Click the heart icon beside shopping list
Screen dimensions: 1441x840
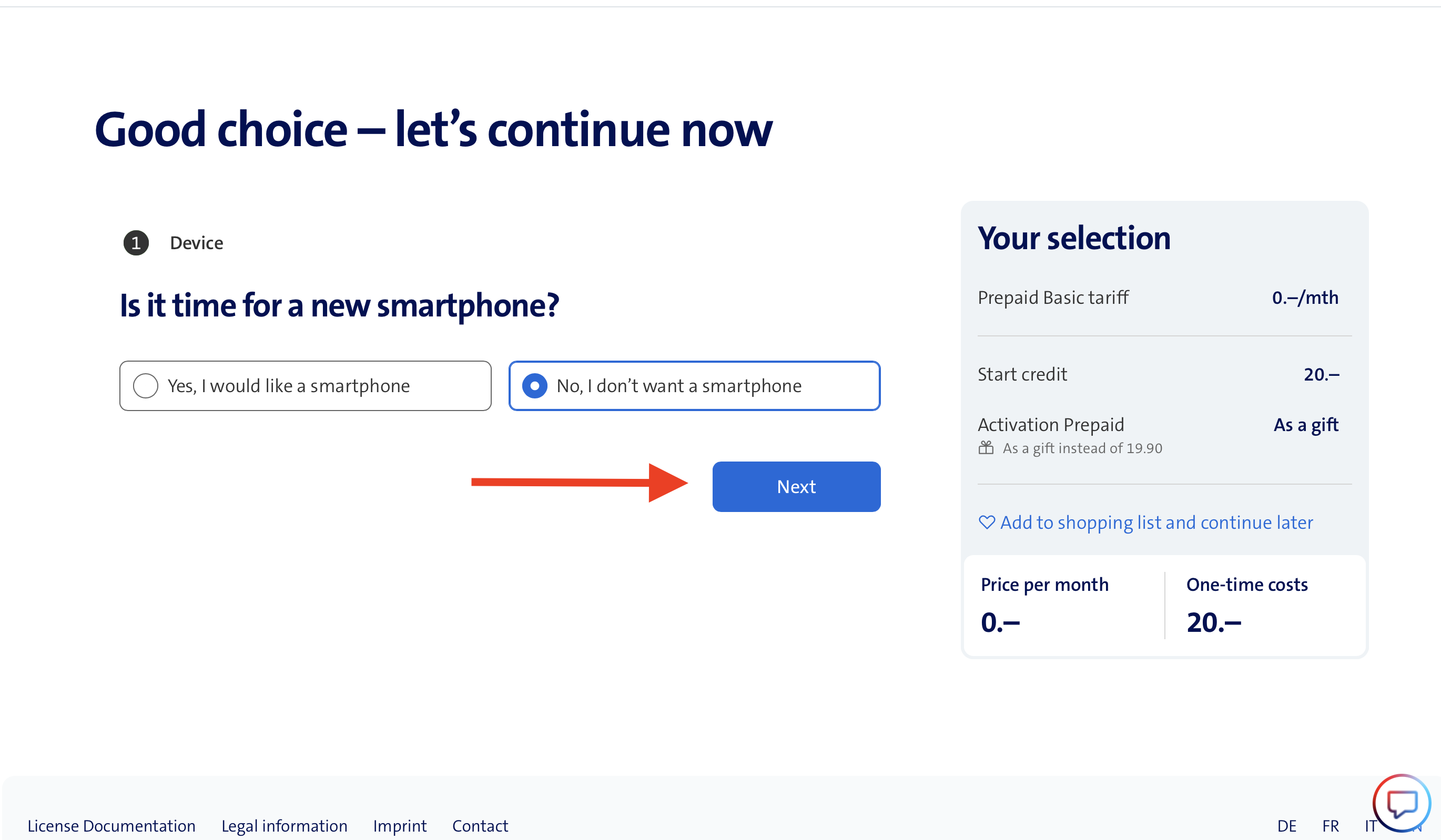[987, 523]
